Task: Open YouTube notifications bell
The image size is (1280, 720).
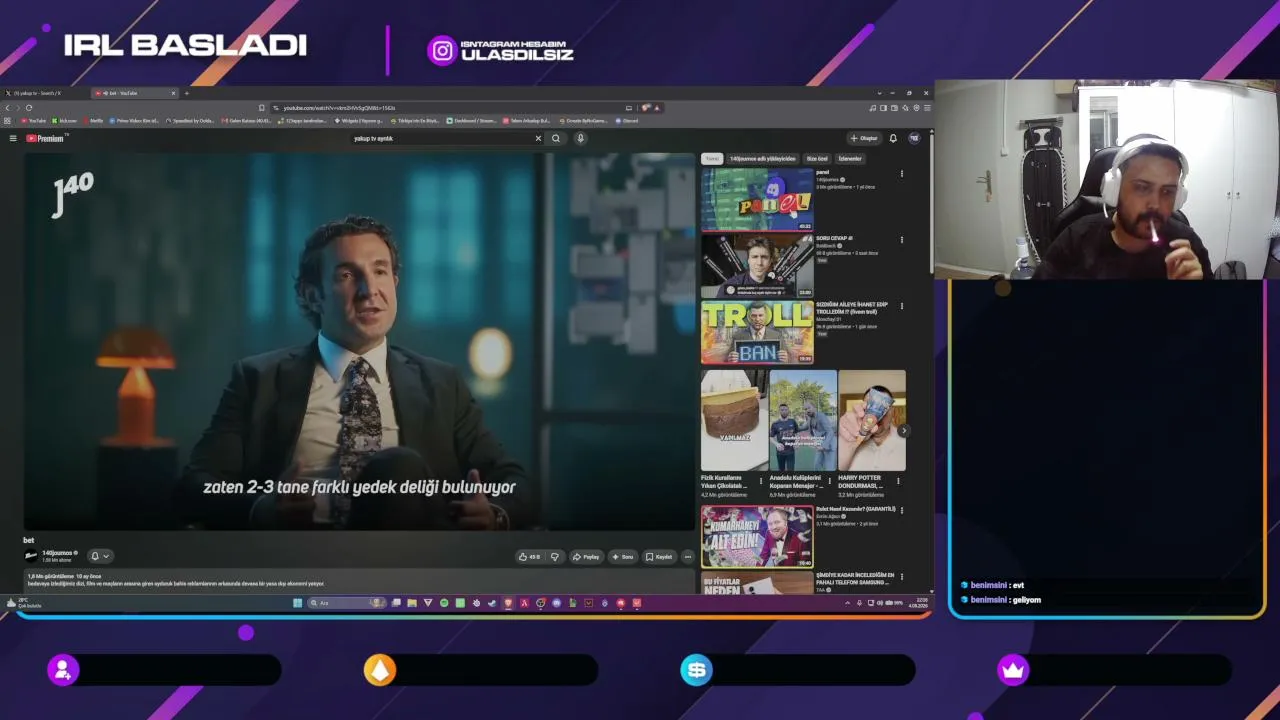Action: click(893, 138)
